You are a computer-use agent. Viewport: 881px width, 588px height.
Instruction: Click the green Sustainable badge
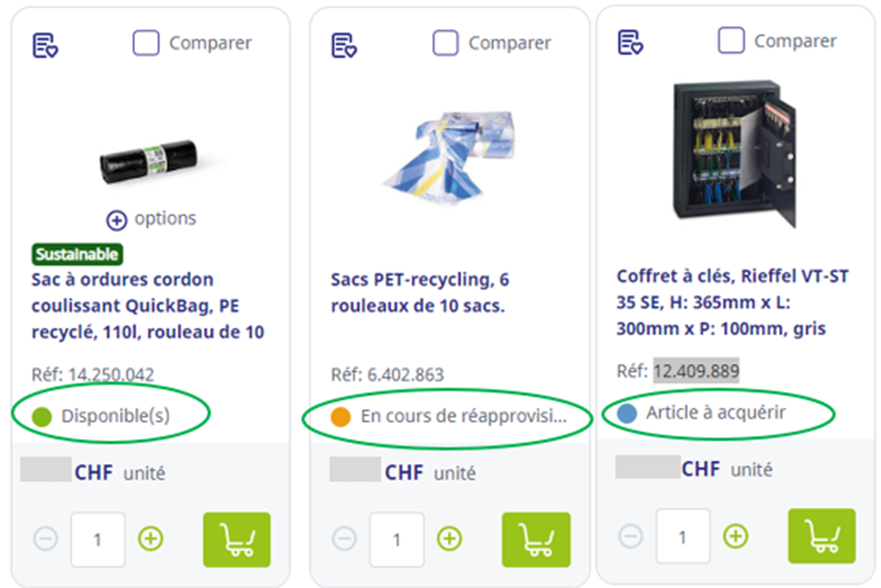(x=77, y=254)
